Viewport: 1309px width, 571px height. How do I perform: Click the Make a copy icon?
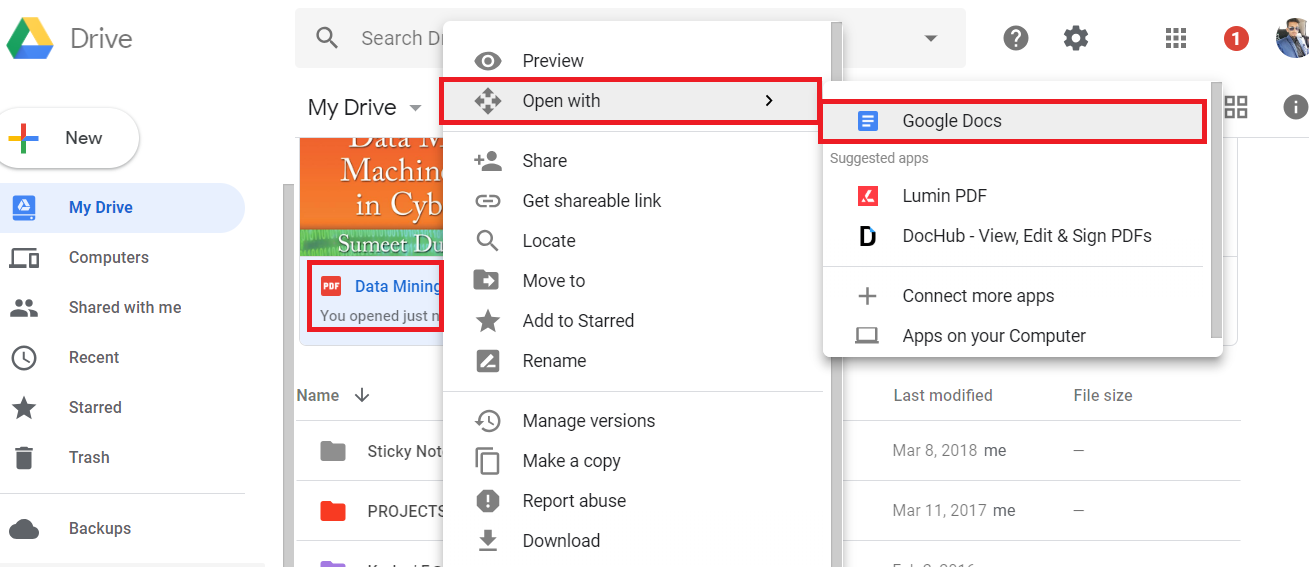click(487, 461)
